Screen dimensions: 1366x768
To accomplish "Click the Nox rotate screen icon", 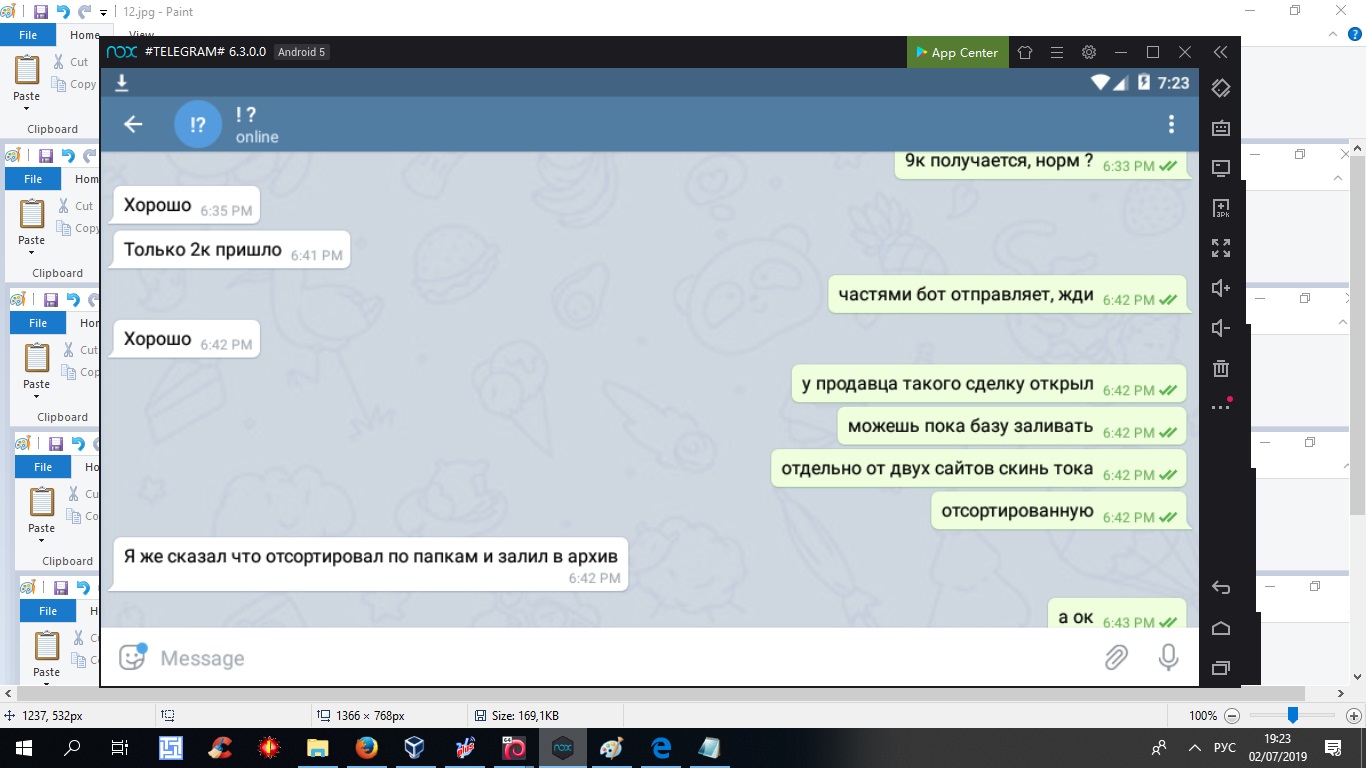I will [1220, 88].
